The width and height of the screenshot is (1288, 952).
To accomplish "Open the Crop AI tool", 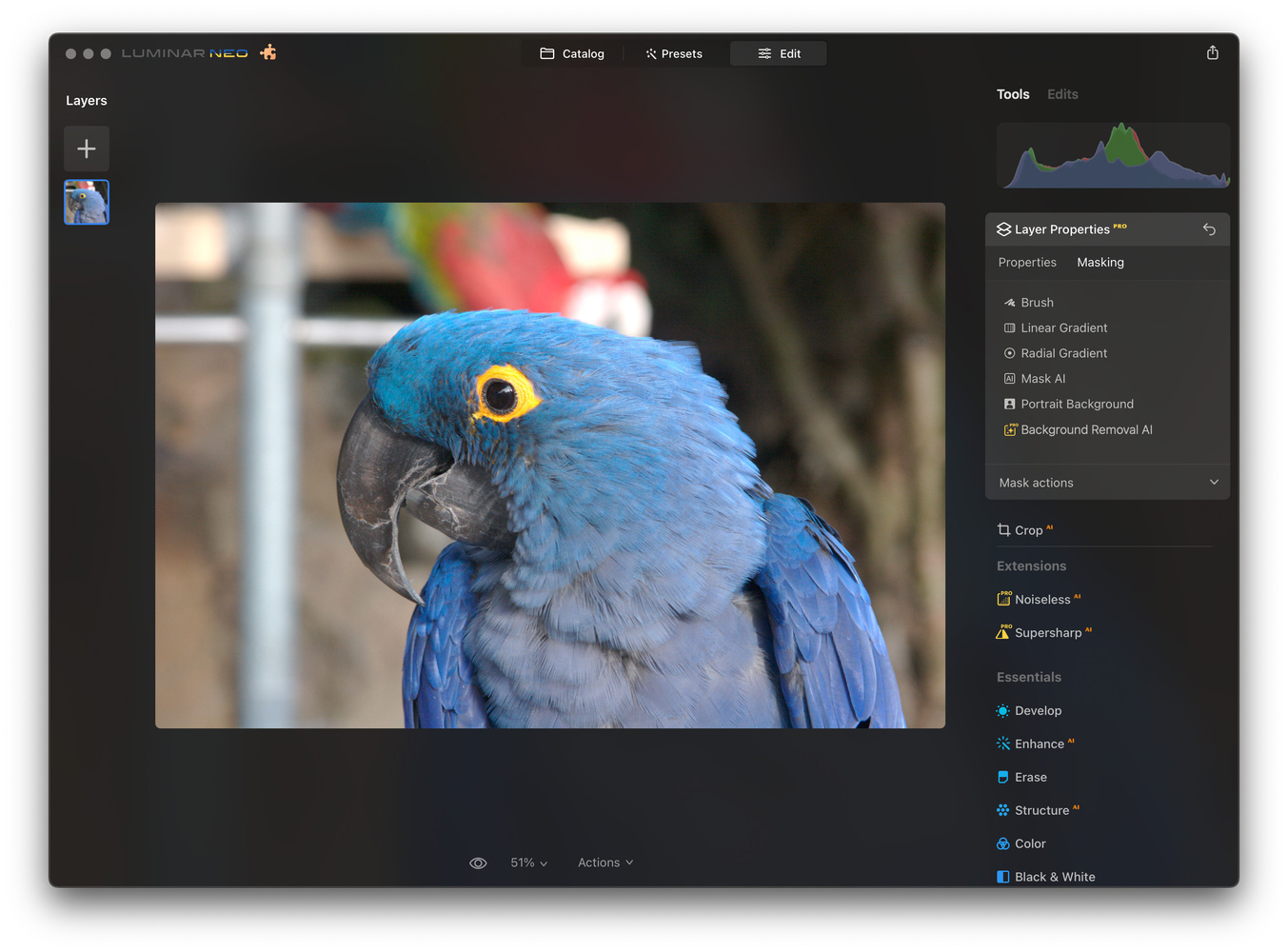I will pos(1027,530).
